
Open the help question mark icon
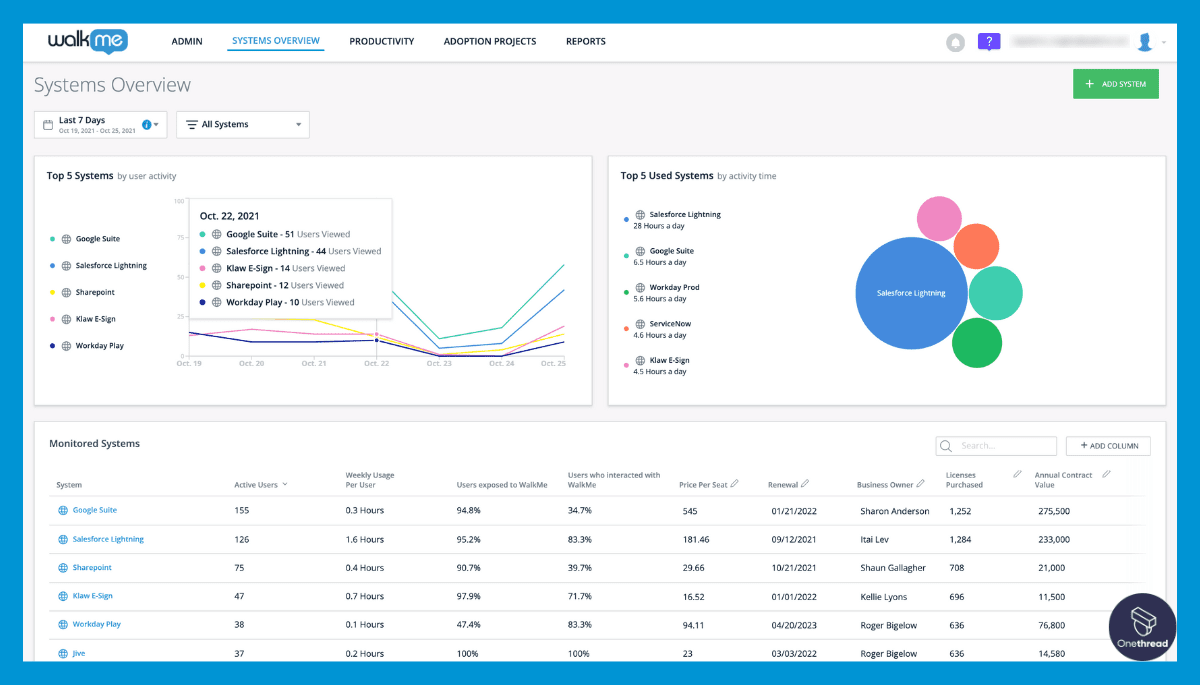pyautogui.click(x=989, y=41)
